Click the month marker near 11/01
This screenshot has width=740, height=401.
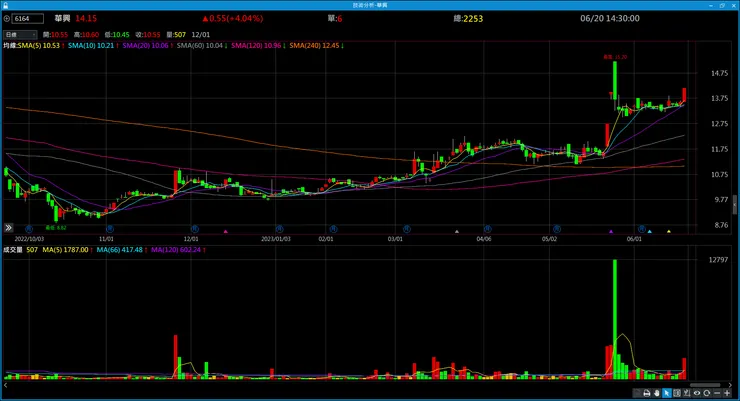(x=110, y=229)
